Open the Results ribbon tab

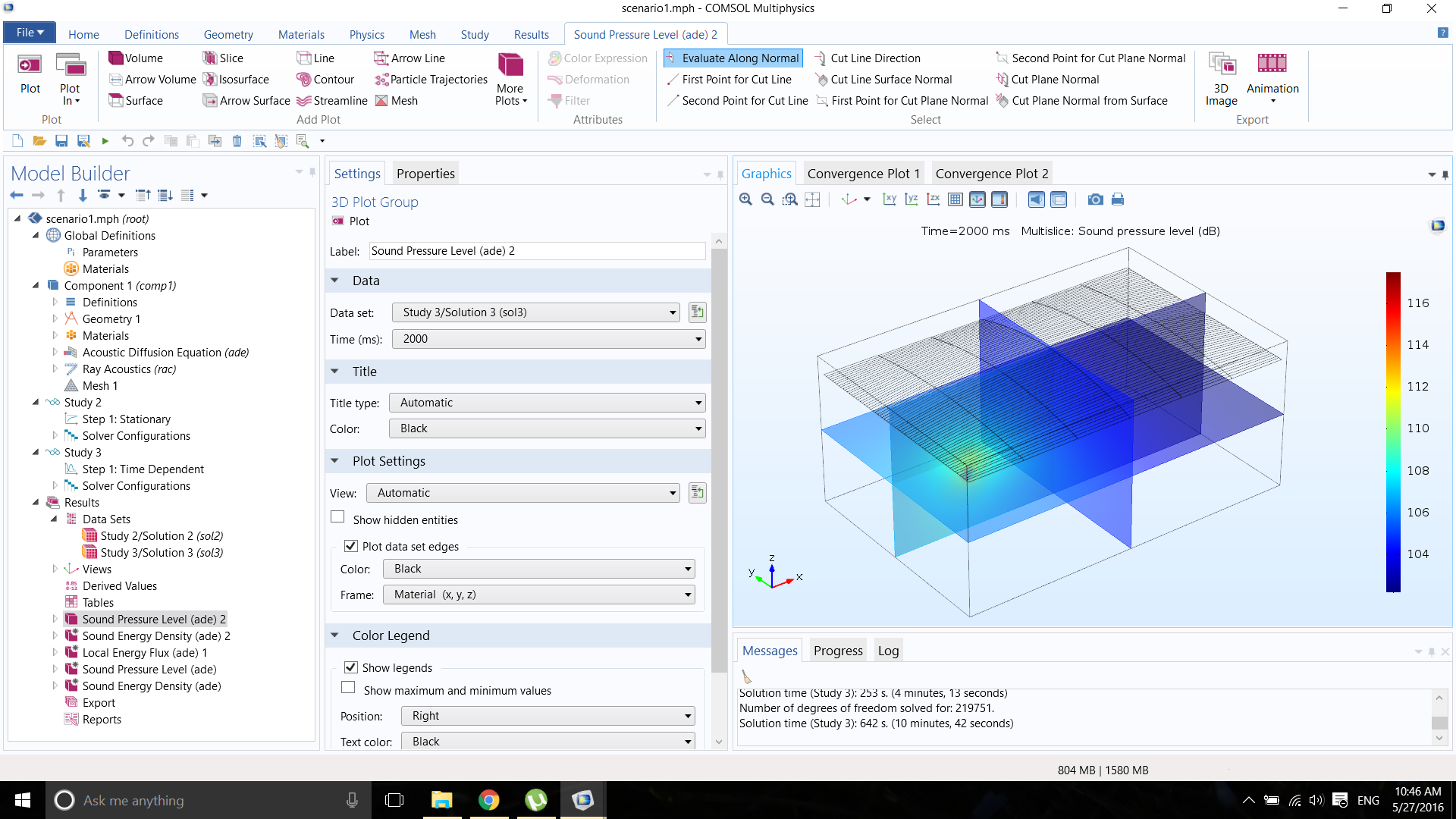[531, 35]
